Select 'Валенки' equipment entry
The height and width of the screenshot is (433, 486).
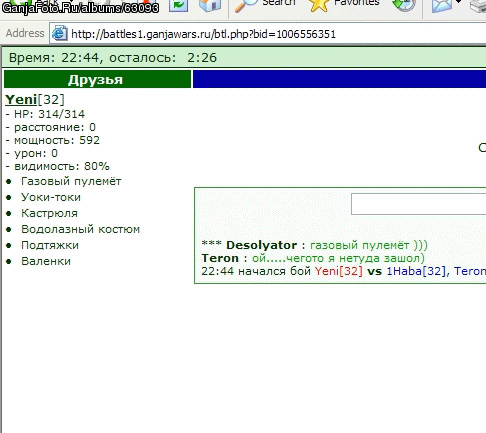point(46,261)
